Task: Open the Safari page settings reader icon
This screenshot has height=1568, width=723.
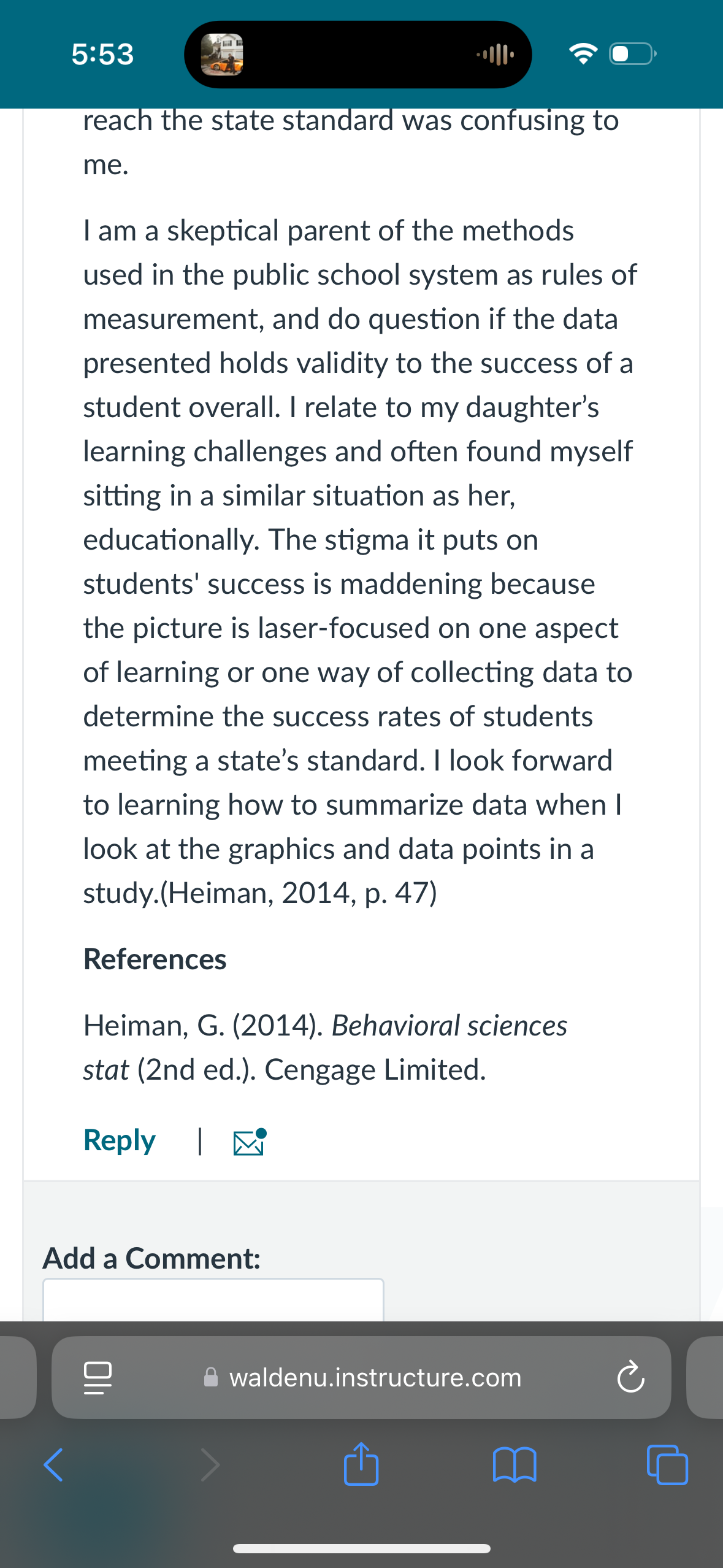Action: click(98, 1377)
